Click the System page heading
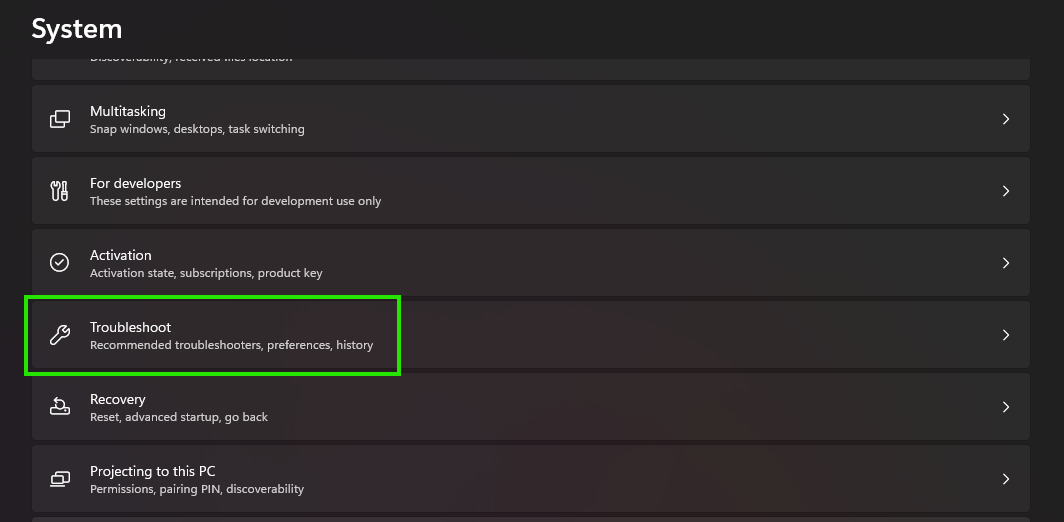 click(77, 29)
